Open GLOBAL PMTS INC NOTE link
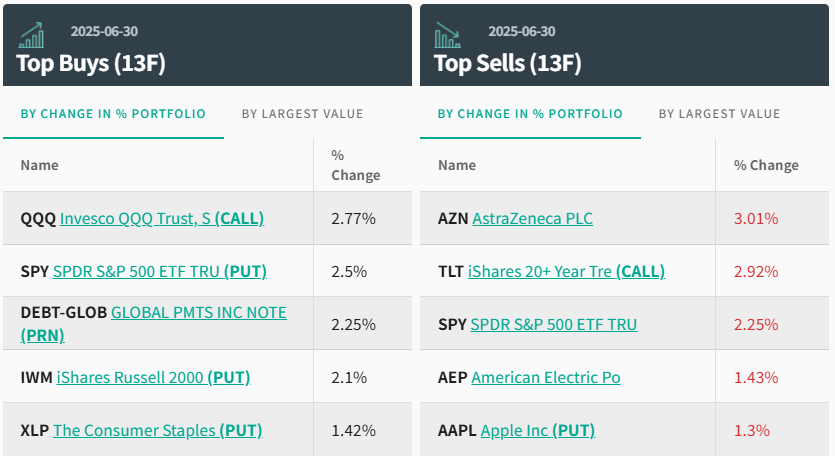Screen dimensions: 835x456 198,313
